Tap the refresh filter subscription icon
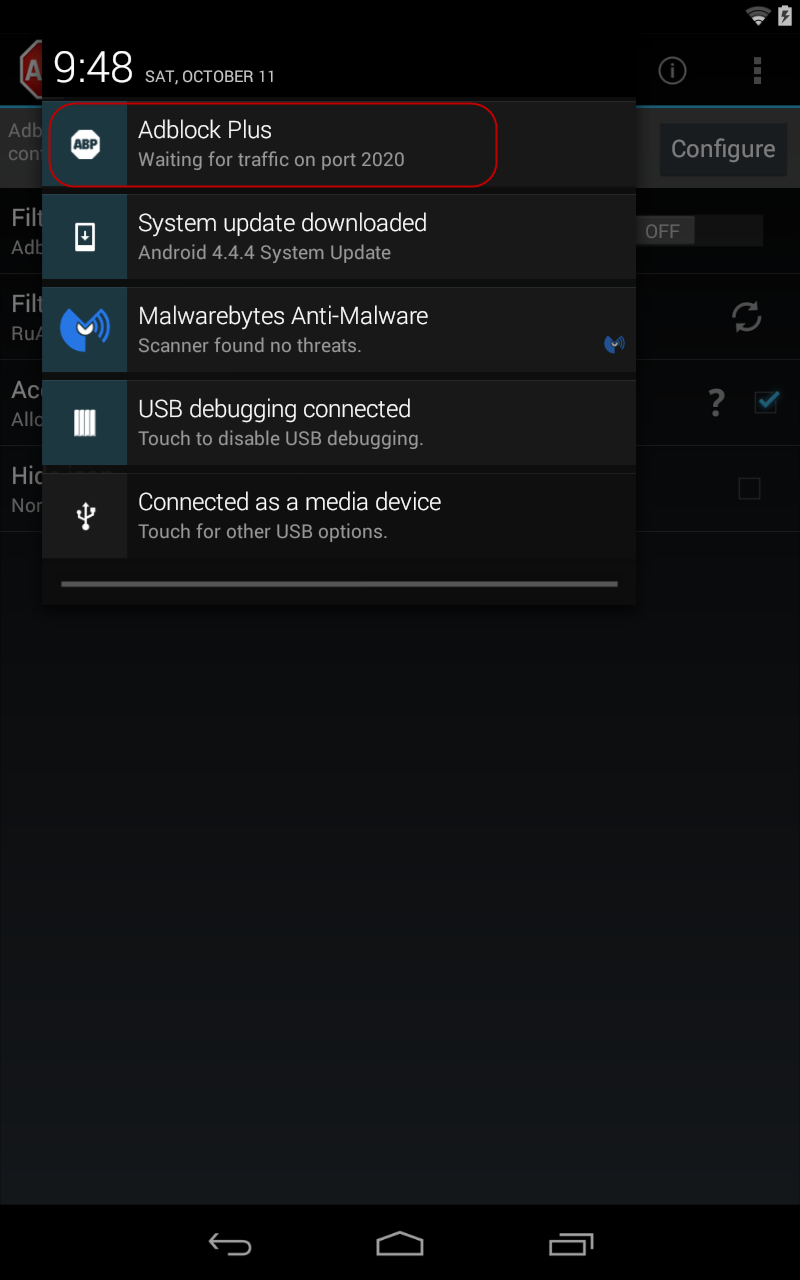This screenshot has height=1280, width=800. (746, 317)
